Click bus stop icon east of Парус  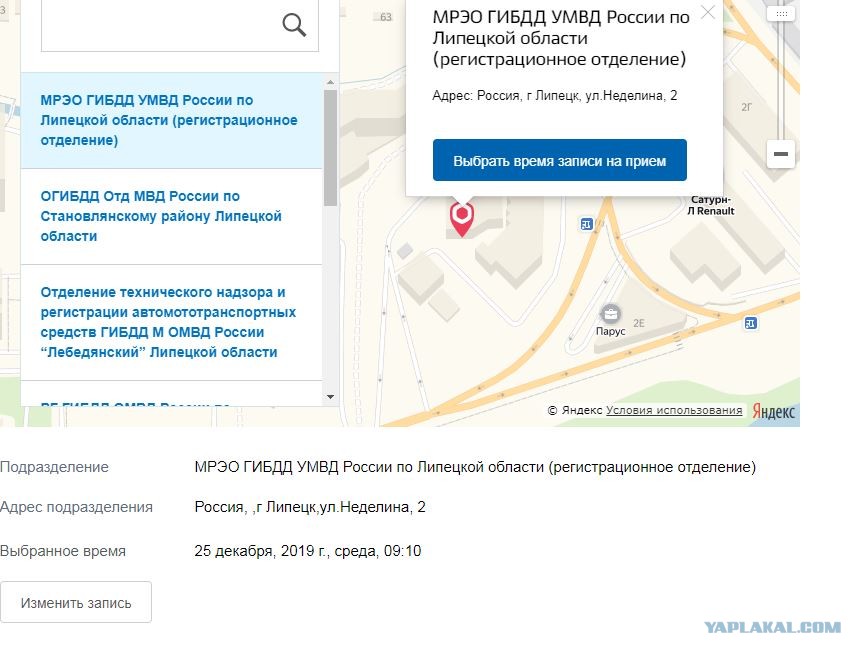coord(750,323)
